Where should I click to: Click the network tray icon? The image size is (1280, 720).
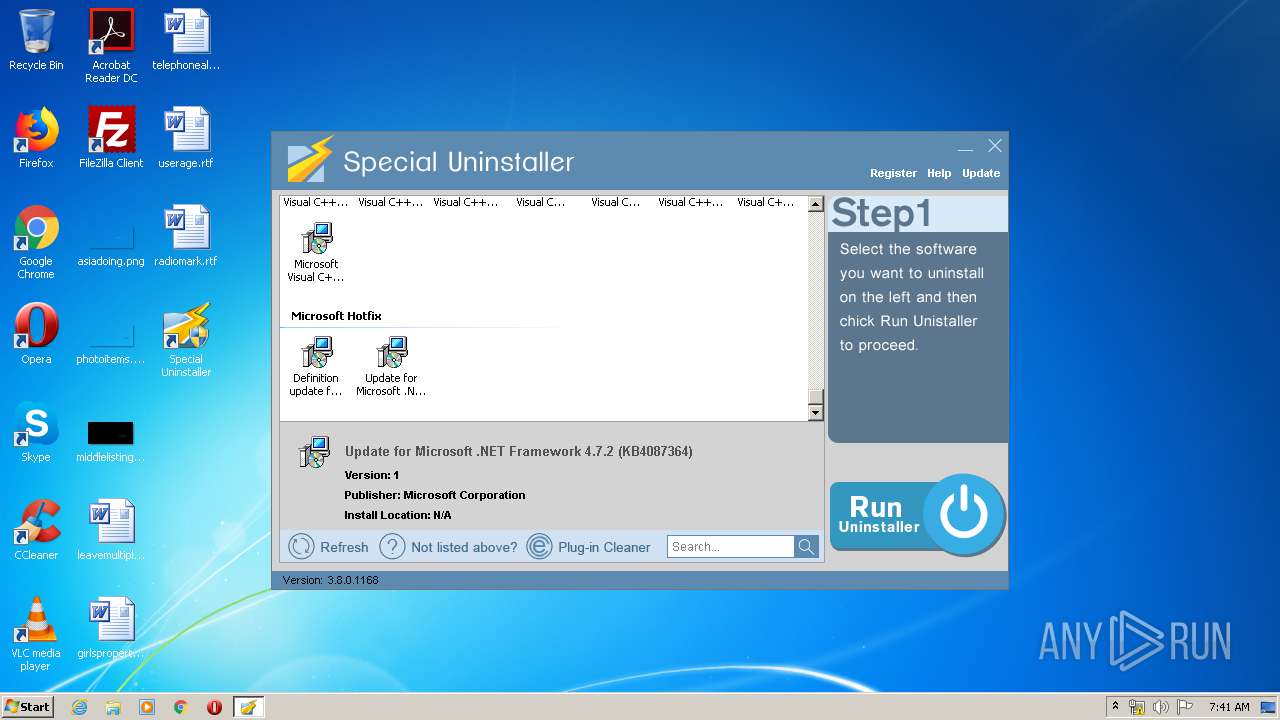pos(1137,707)
